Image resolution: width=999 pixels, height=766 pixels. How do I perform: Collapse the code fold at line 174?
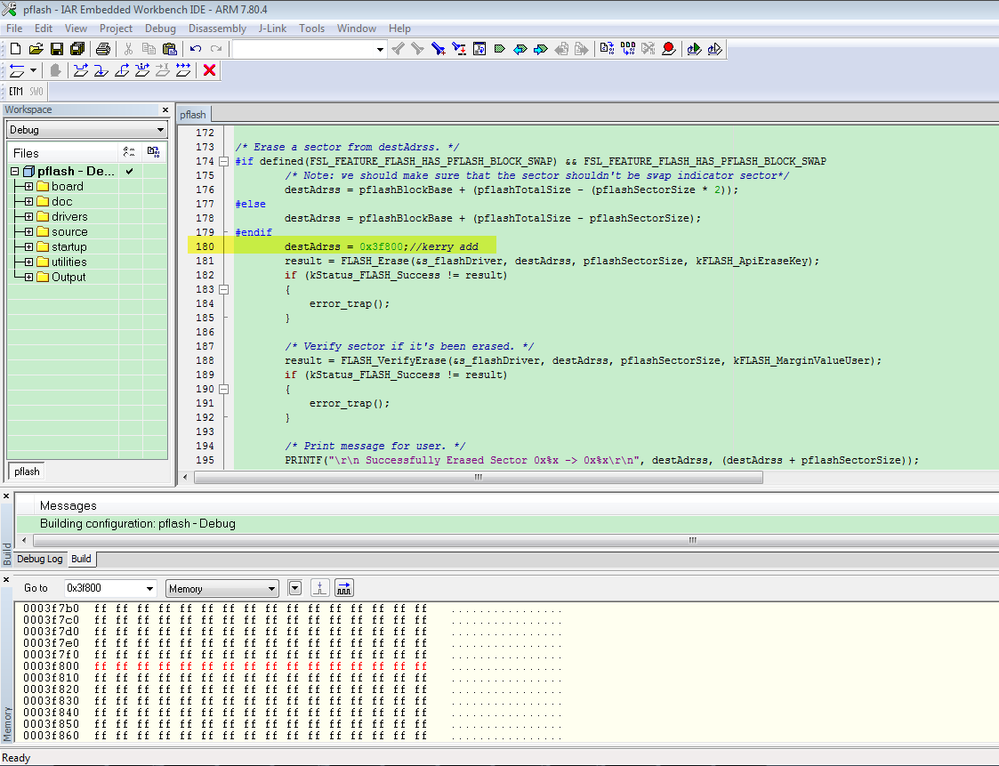(x=224, y=161)
